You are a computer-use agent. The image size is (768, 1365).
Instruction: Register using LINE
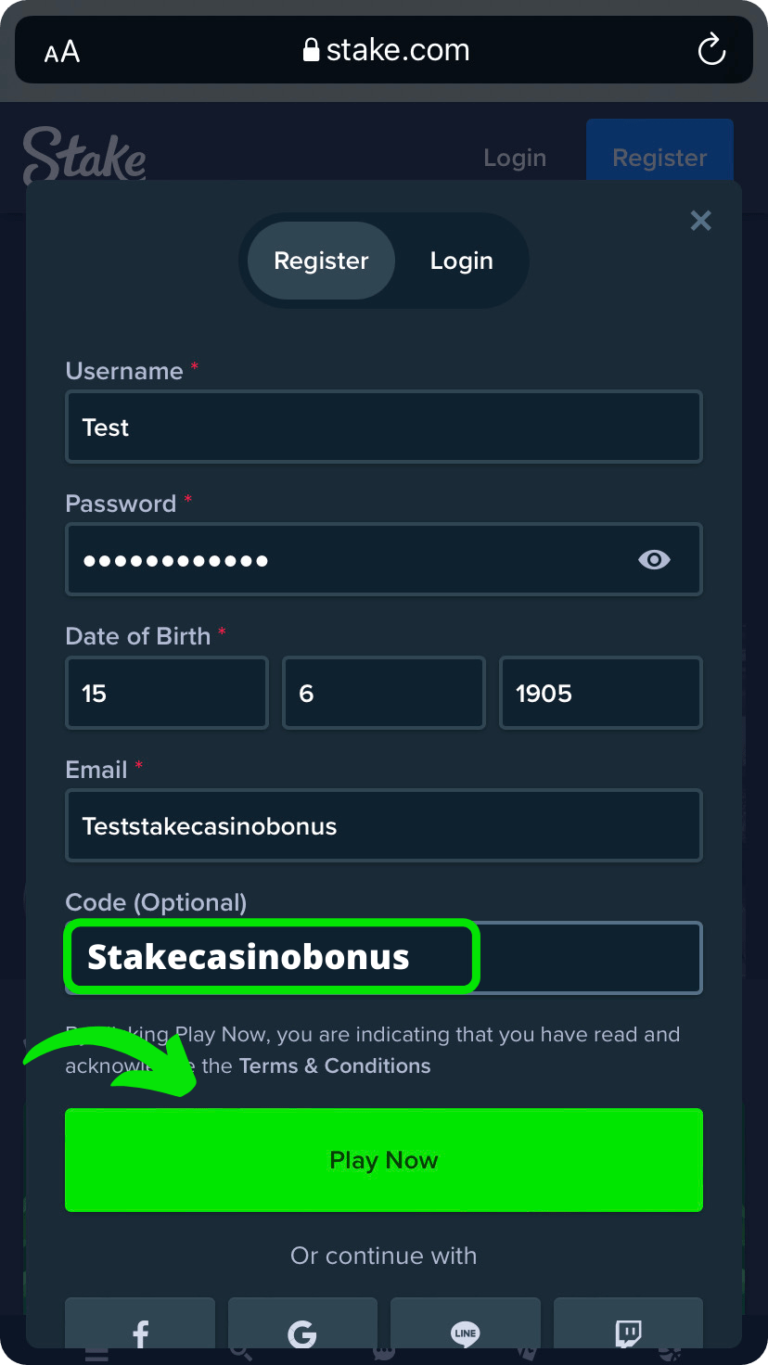465,1333
